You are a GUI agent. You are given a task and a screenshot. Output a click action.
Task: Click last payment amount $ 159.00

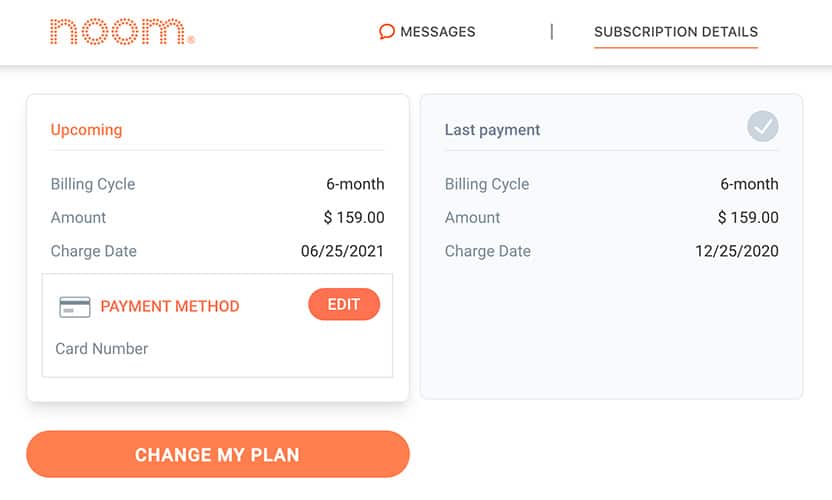point(748,218)
